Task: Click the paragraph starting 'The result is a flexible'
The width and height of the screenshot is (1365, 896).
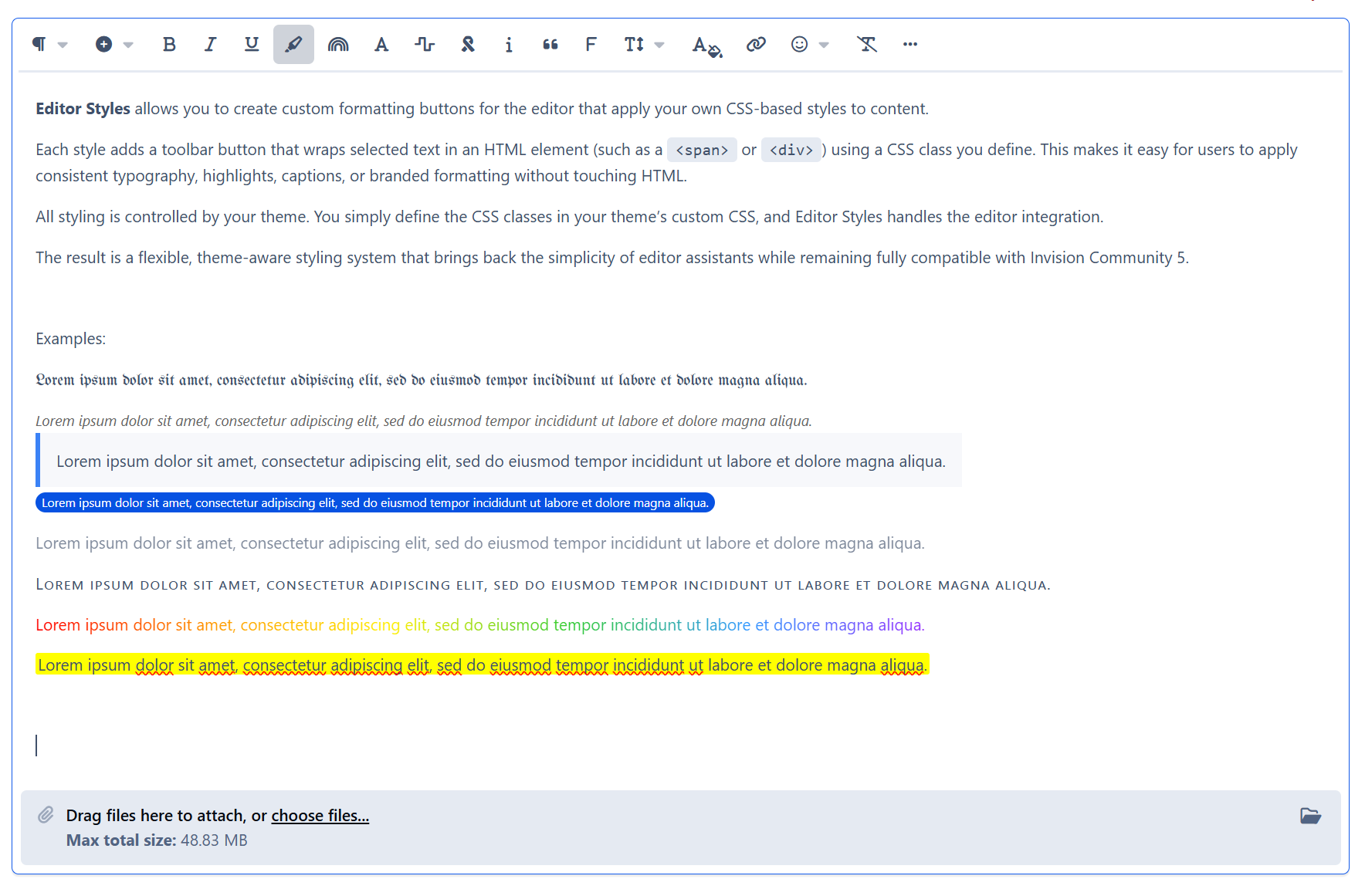Action: tap(612, 258)
